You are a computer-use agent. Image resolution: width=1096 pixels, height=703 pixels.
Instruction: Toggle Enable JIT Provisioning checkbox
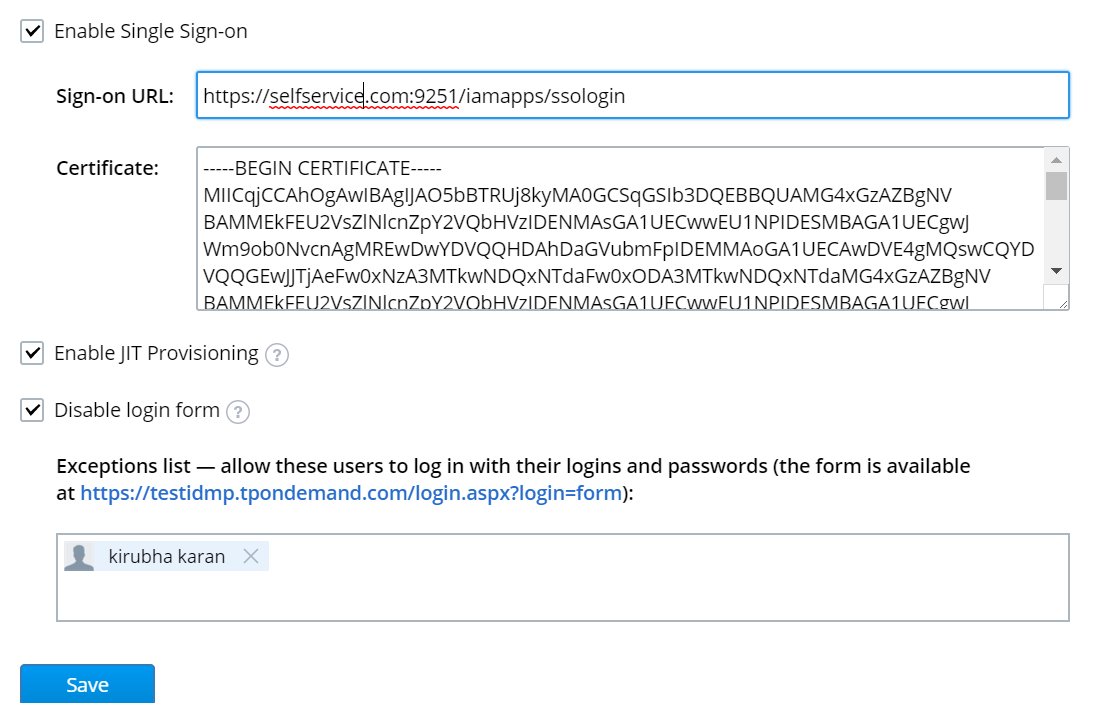tap(33, 353)
